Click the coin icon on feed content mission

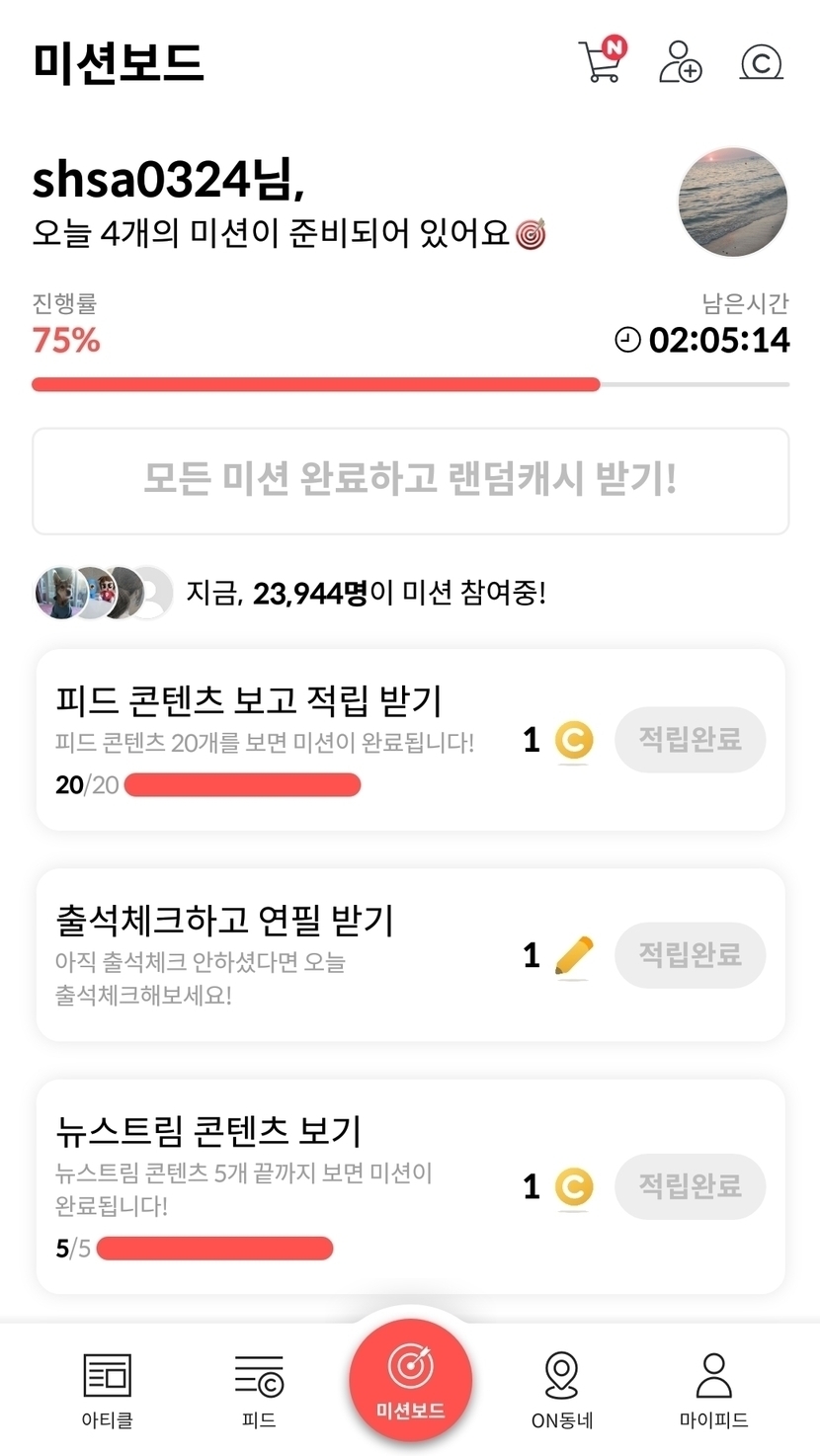574,741
